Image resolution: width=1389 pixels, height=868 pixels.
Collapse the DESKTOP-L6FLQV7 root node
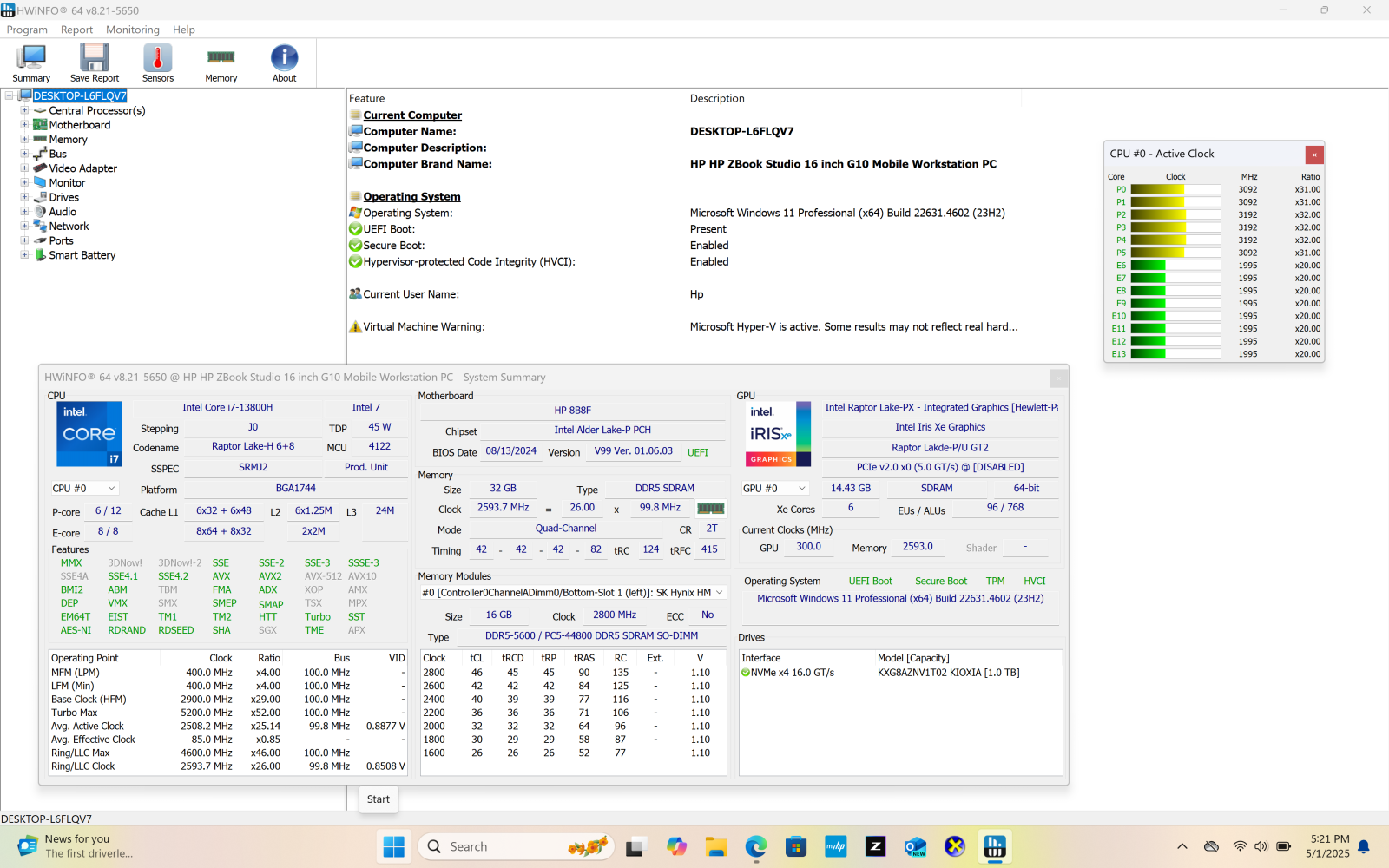[10, 95]
